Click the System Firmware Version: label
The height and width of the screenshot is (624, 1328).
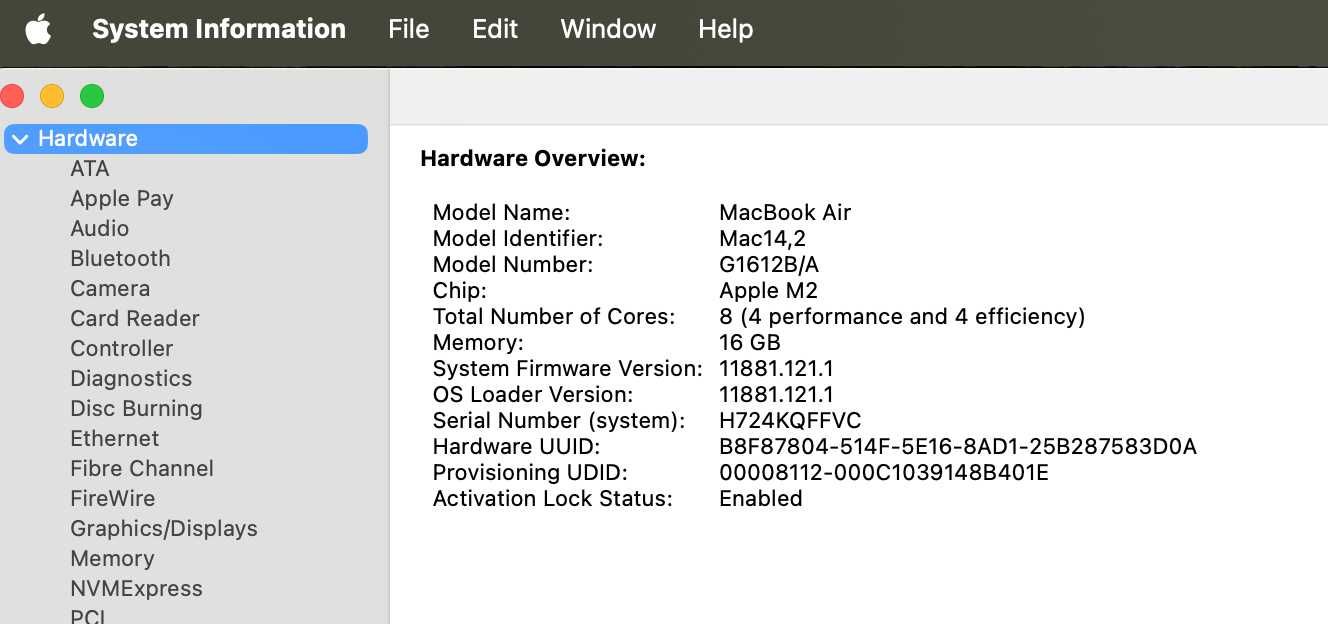click(568, 368)
